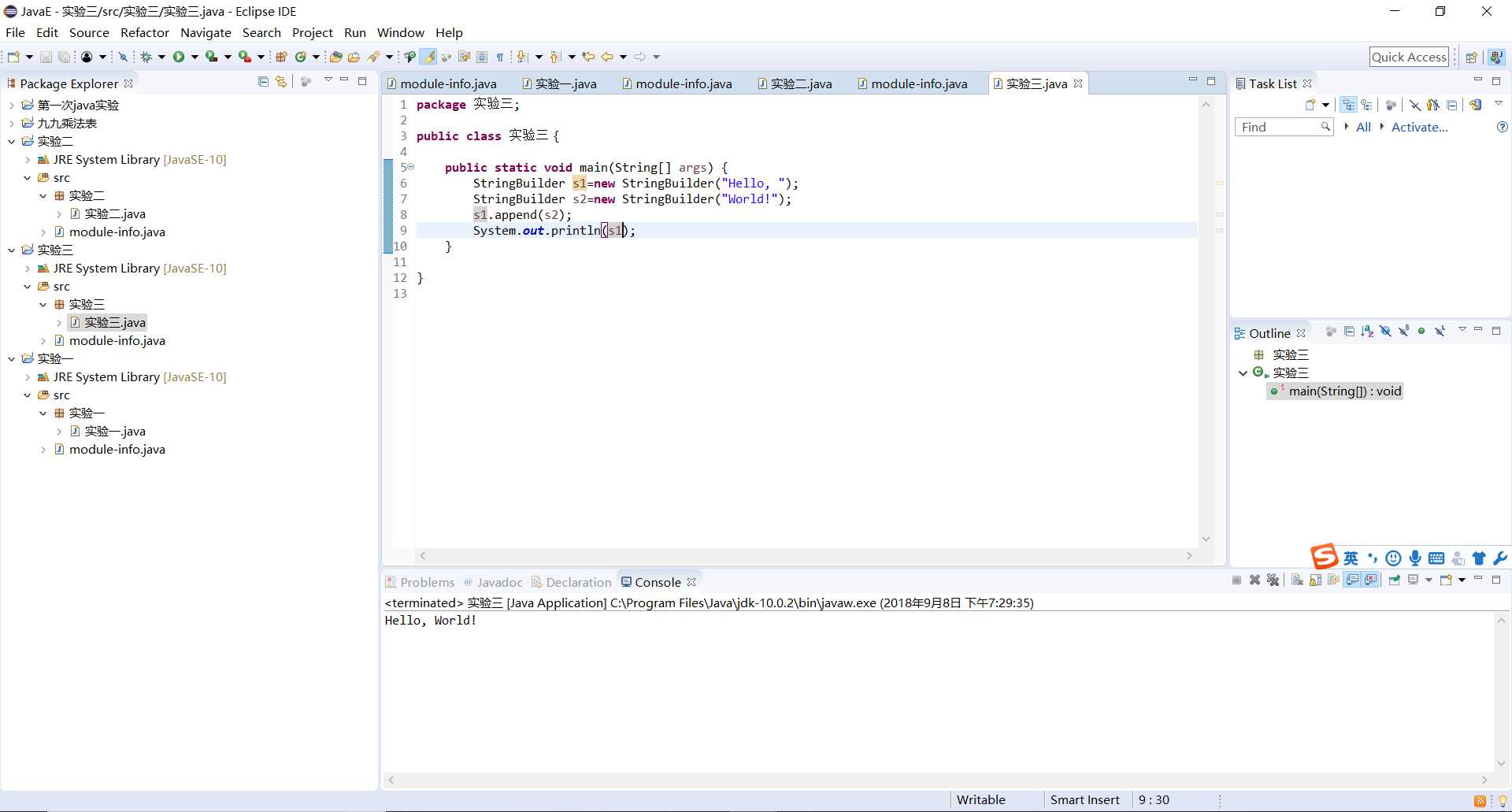Toggle Hide Fields in Outline view
Viewport: 1512px width, 812px height.
pyautogui.click(x=1385, y=332)
